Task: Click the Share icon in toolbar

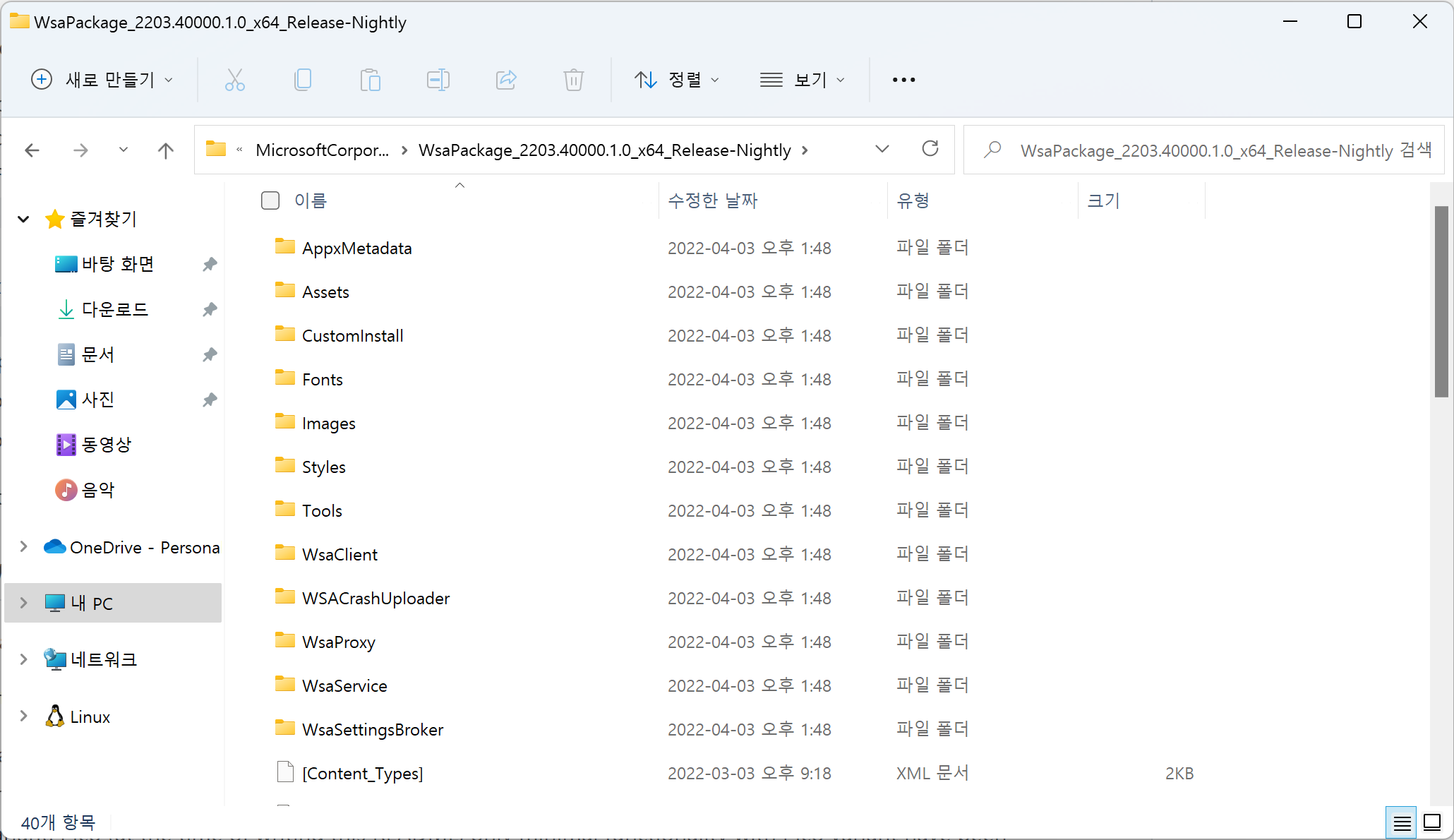Action: pos(506,80)
